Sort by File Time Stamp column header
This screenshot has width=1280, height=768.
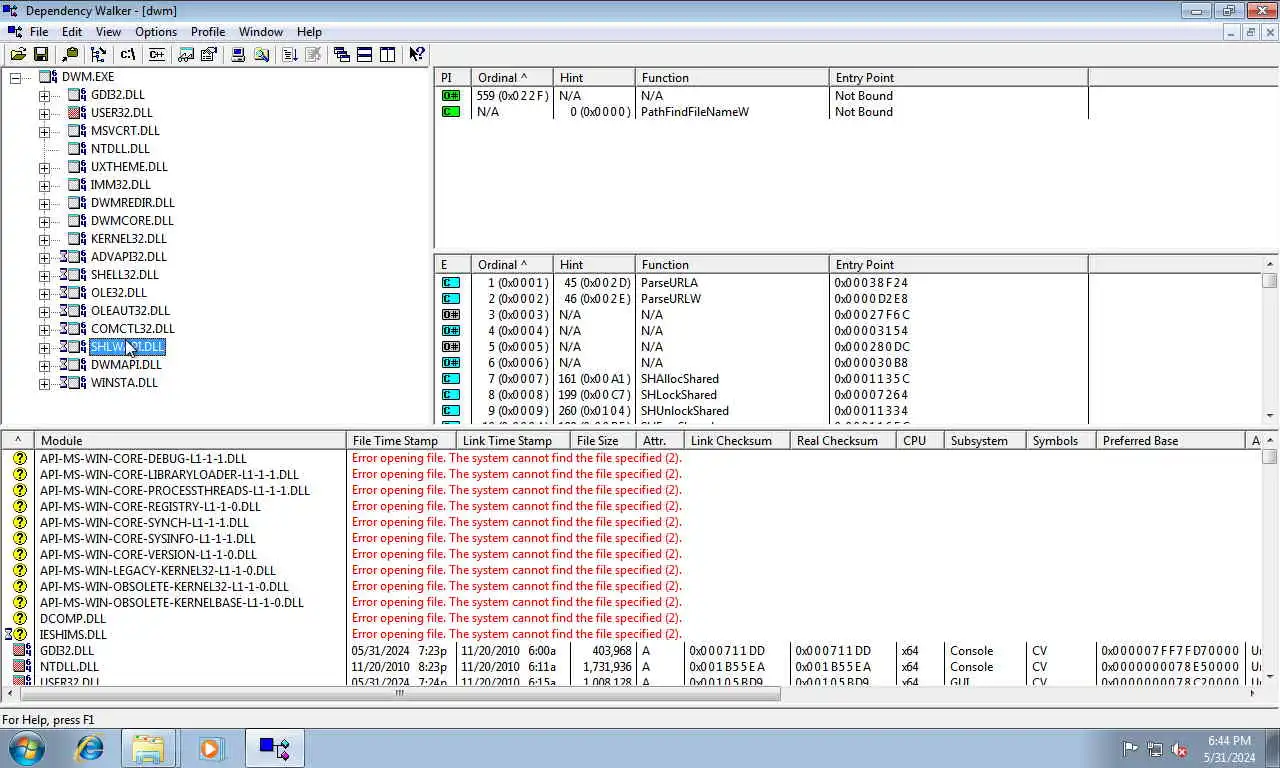click(401, 440)
